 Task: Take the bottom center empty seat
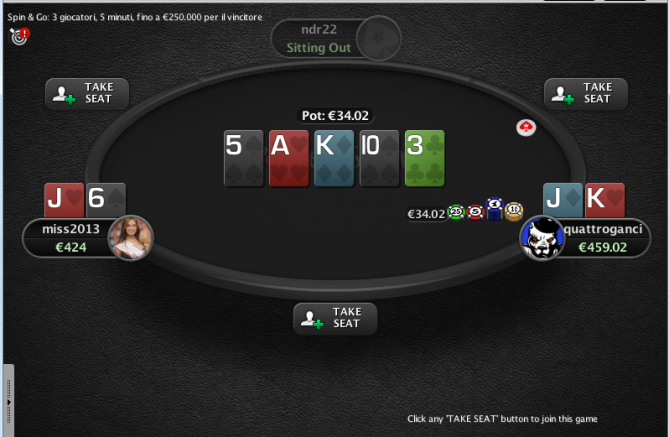(x=335, y=319)
